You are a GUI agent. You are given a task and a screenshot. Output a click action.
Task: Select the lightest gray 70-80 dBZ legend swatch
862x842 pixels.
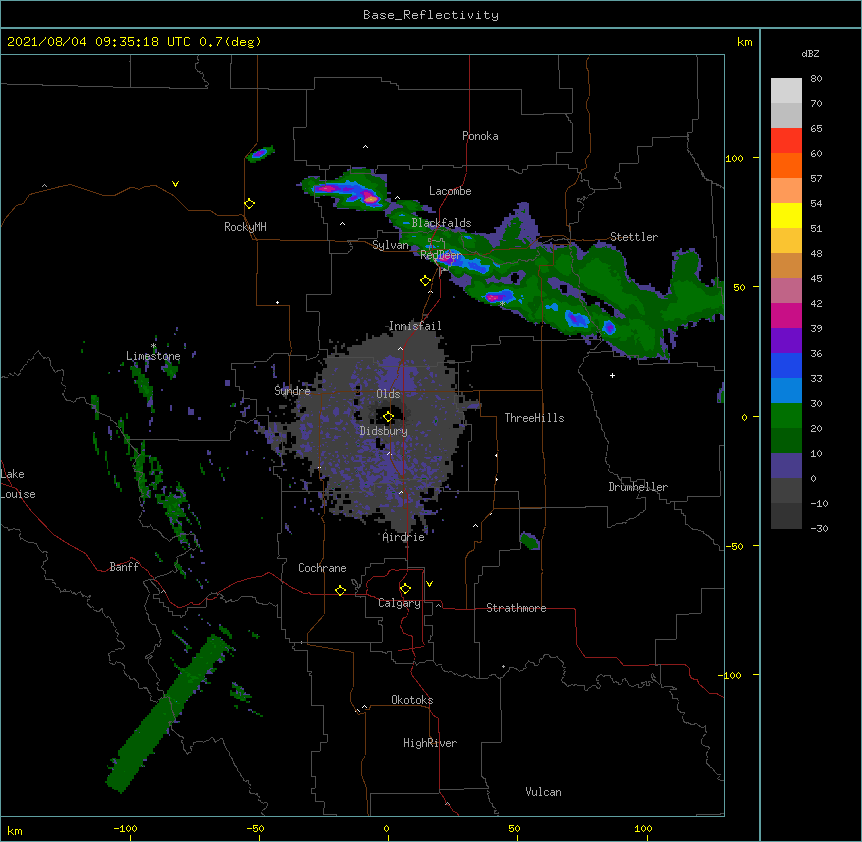tap(786, 91)
